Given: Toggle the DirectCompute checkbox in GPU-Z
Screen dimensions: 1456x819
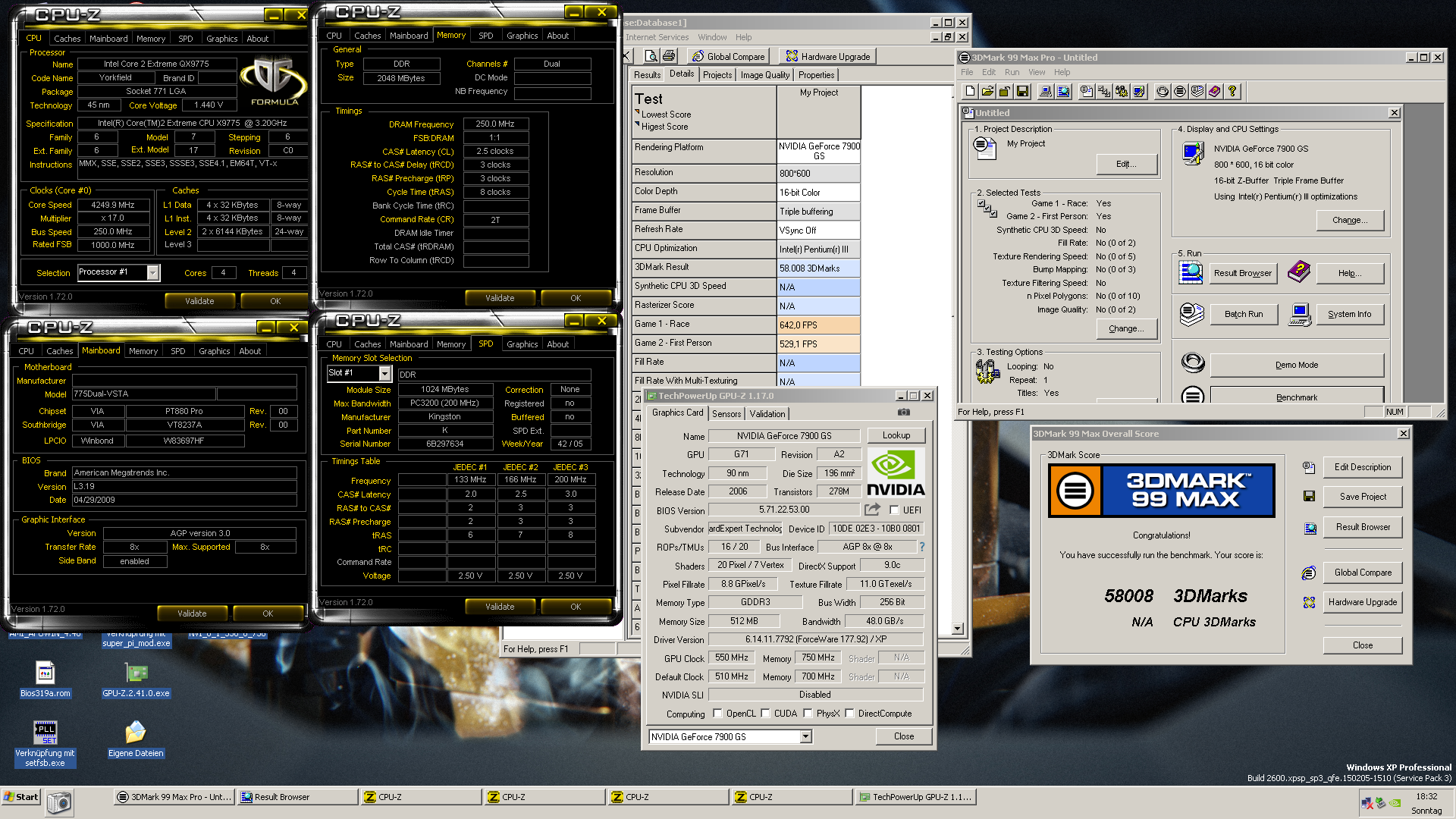Looking at the screenshot, I should (849, 714).
